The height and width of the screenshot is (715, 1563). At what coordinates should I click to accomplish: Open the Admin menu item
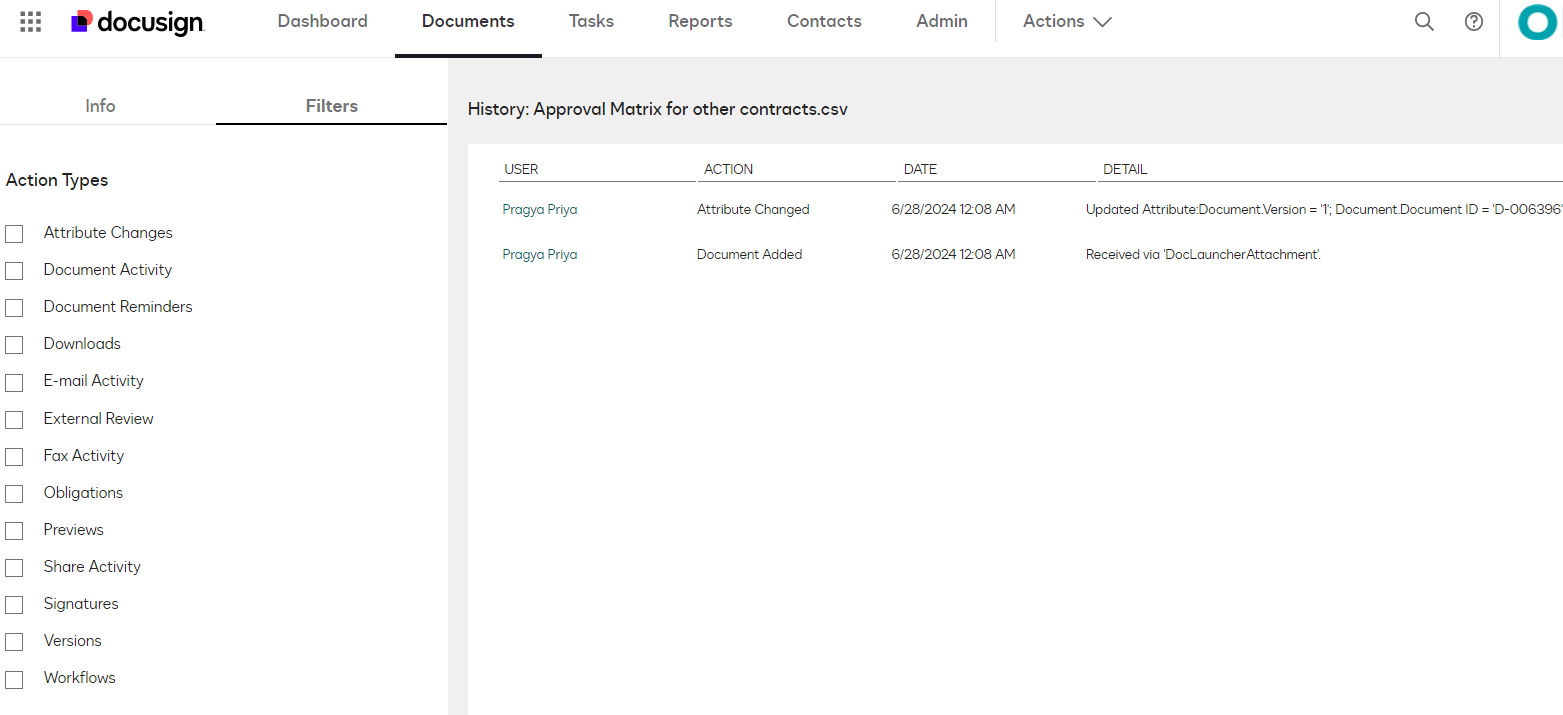click(x=941, y=21)
